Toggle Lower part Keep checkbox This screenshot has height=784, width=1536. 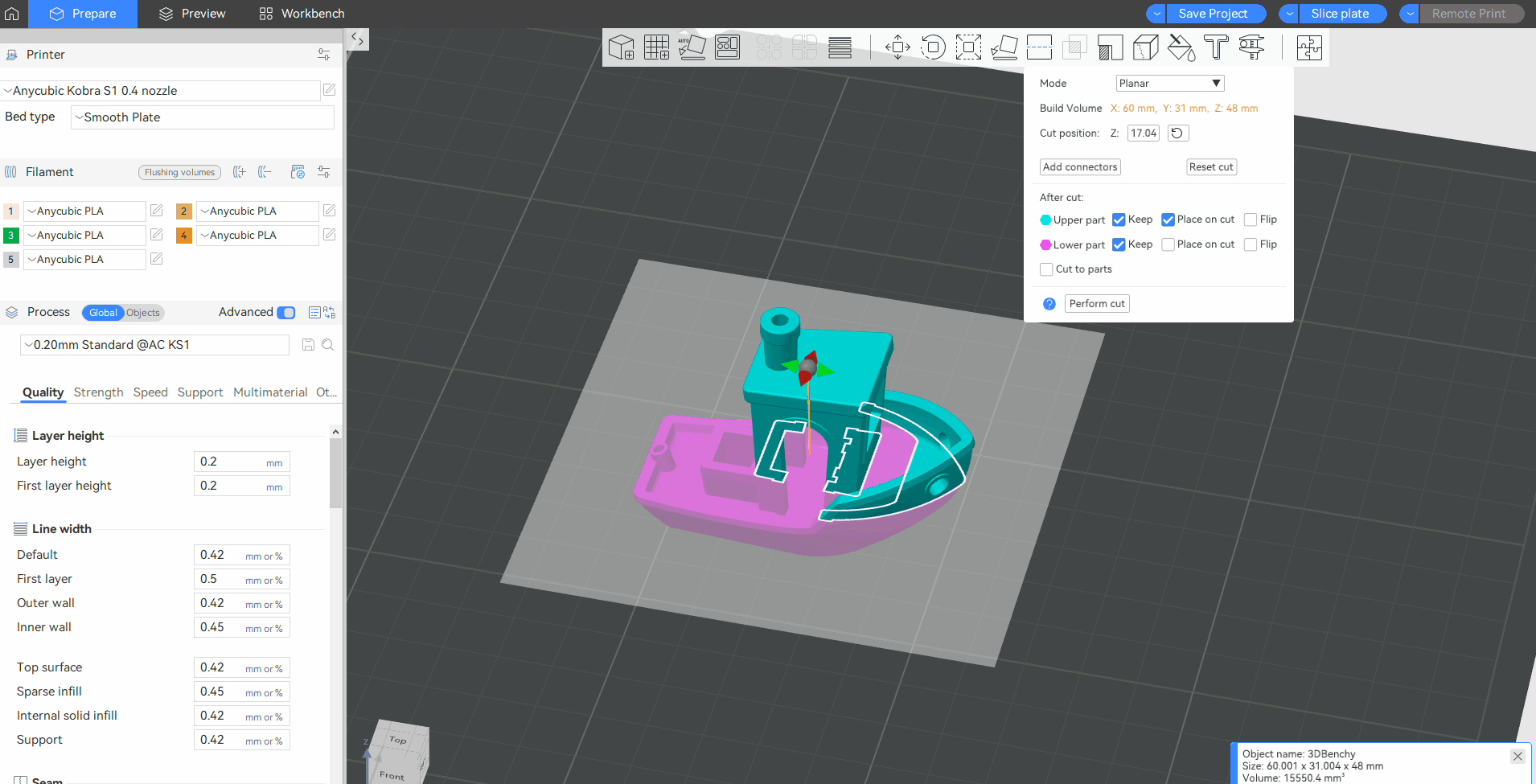click(x=1119, y=244)
